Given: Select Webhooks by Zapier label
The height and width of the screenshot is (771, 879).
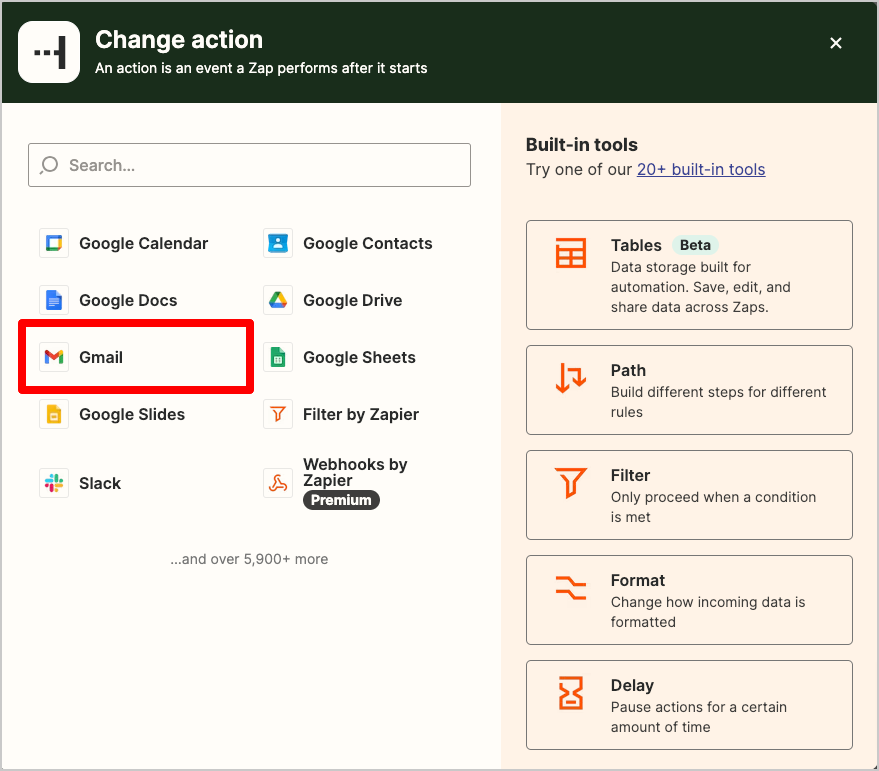Looking at the screenshot, I should click(x=355, y=472).
